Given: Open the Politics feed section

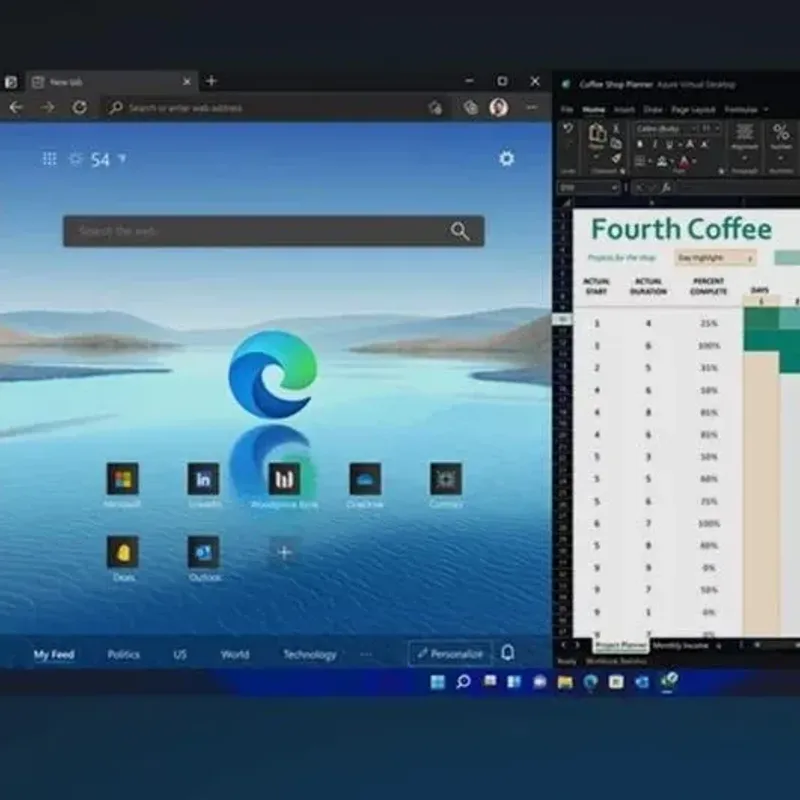Looking at the screenshot, I should click(123, 655).
